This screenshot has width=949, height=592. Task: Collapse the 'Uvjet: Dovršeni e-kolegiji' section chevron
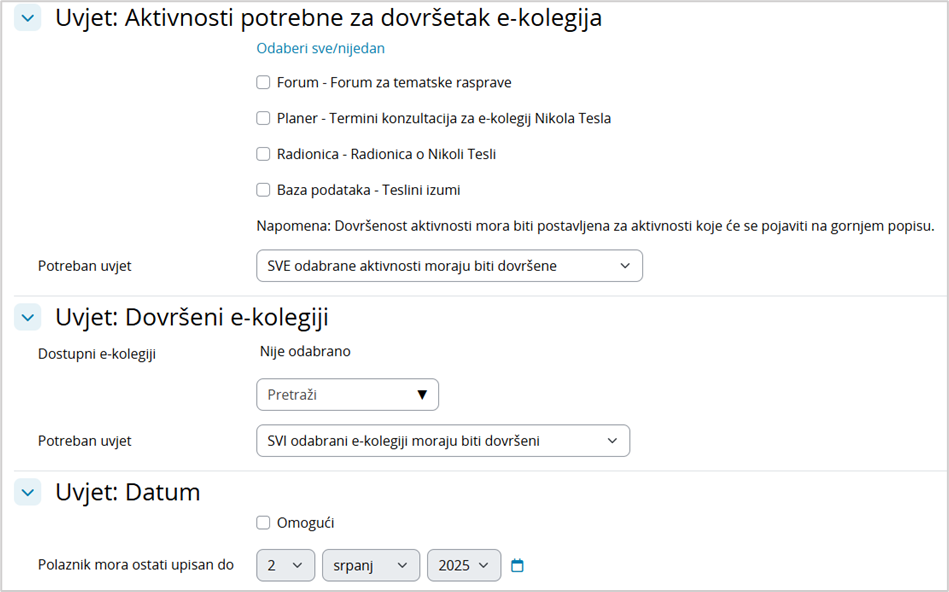tap(28, 317)
